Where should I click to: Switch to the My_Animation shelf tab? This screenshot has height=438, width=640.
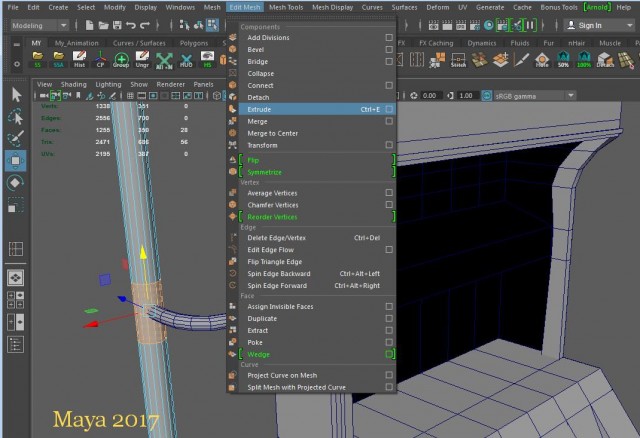pos(76,43)
